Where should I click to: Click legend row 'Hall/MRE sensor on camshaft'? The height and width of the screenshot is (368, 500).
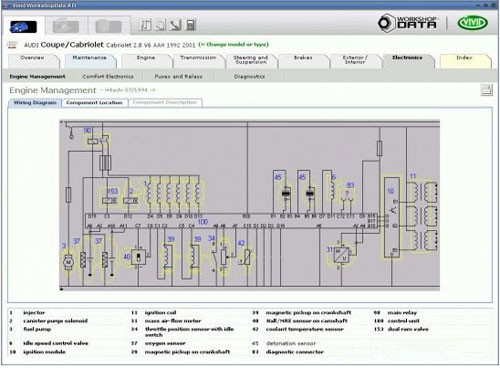click(307, 321)
